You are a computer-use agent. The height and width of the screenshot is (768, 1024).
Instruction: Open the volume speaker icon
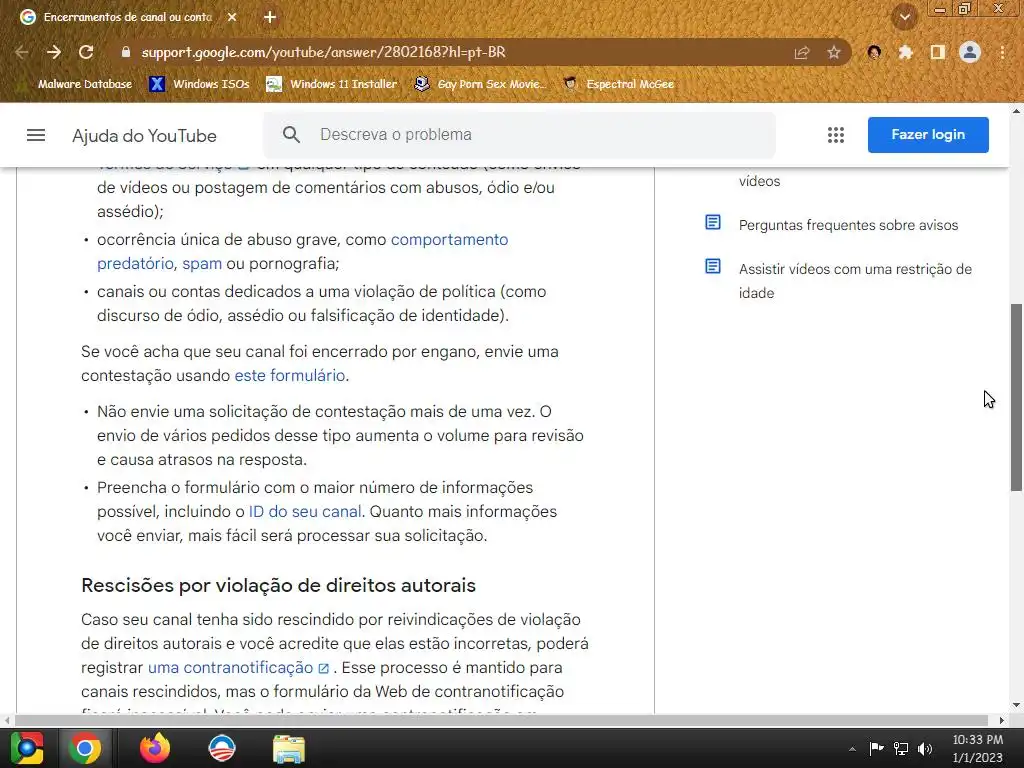coord(925,748)
